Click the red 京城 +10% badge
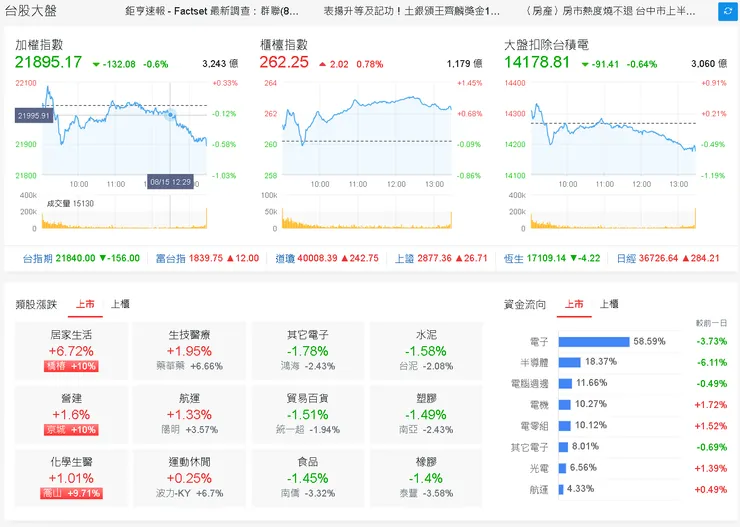The image size is (740, 527). (x=71, y=430)
